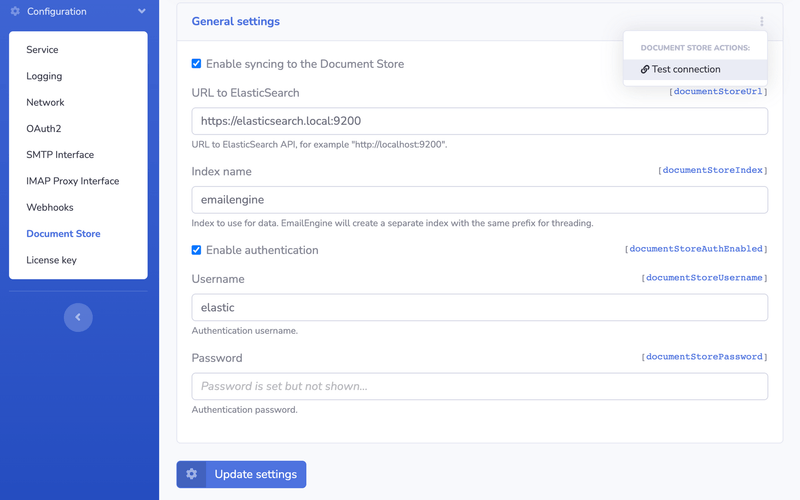Select Test connection from the actions menu
Screen dimensions: 800x500
pyautogui.click(x=685, y=70)
